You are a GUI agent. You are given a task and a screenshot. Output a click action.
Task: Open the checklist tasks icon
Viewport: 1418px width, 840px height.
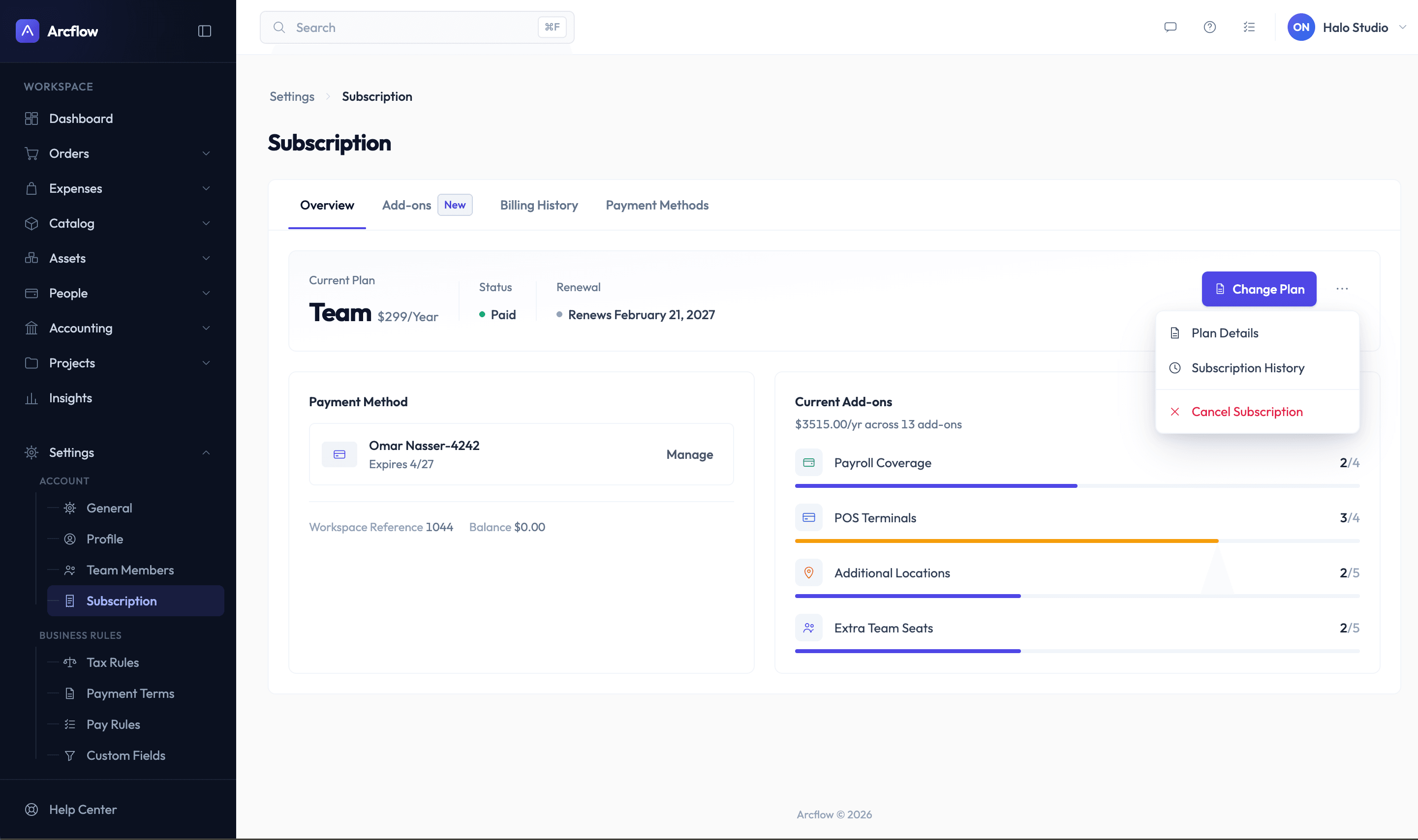click(1249, 27)
